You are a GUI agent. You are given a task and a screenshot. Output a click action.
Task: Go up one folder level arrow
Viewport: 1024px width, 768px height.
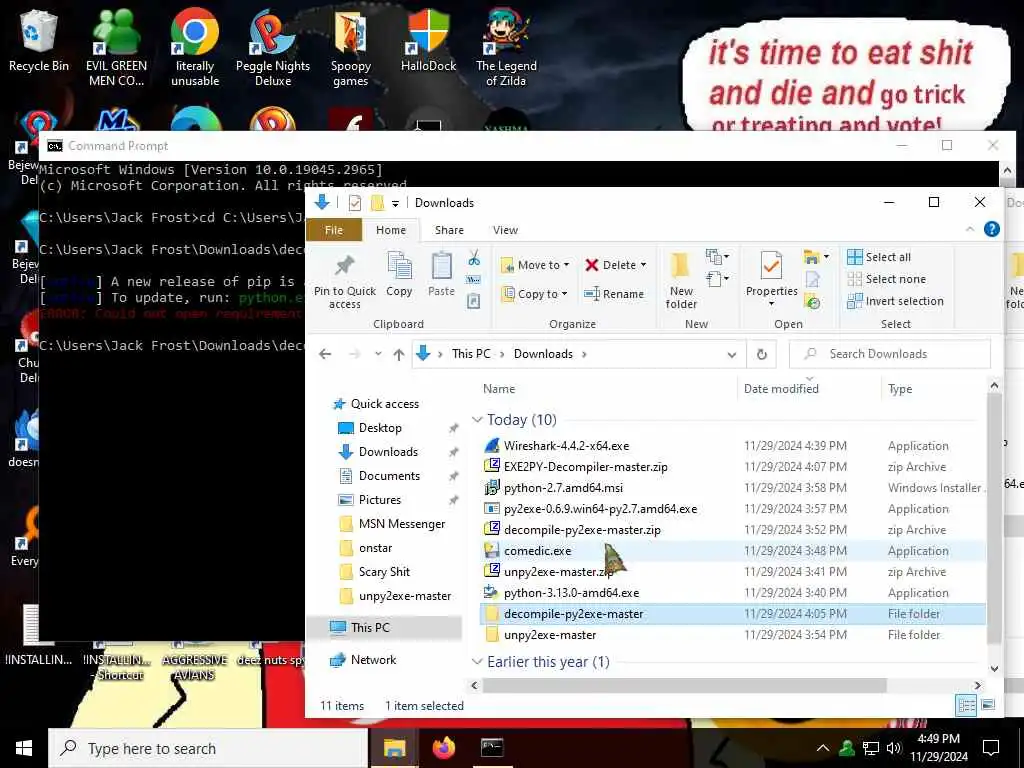[x=398, y=354]
